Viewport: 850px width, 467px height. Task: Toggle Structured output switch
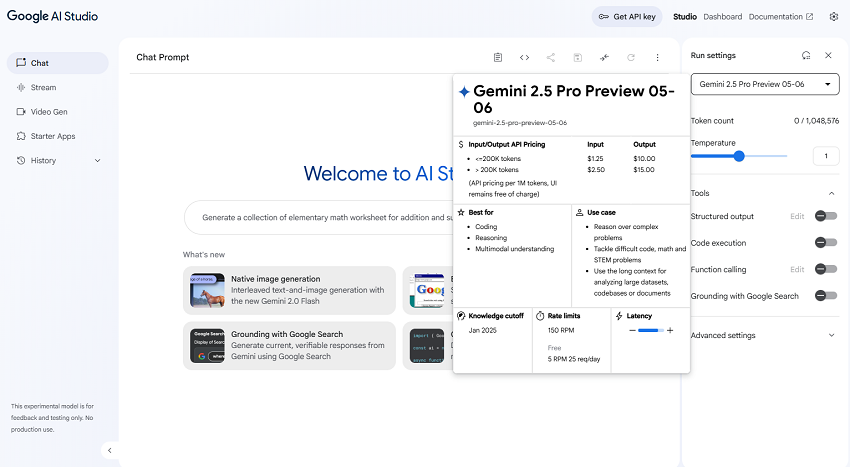click(x=826, y=216)
